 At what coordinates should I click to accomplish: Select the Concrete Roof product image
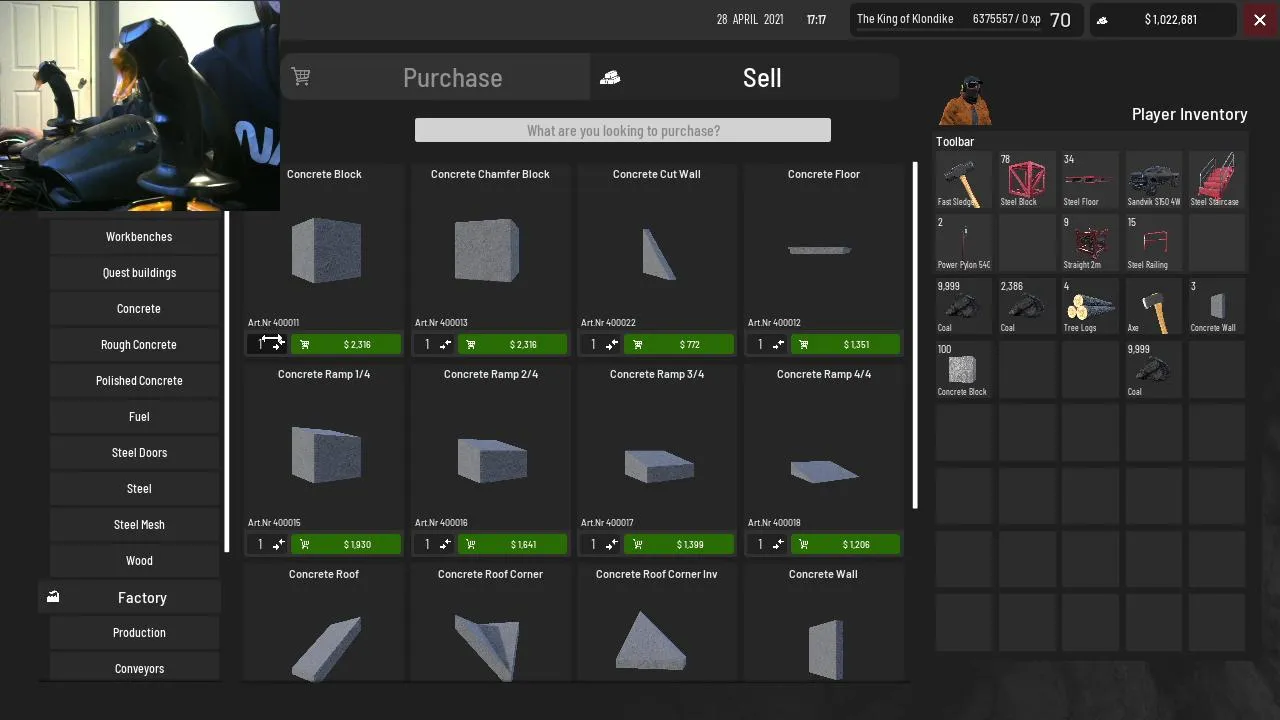(326, 648)
